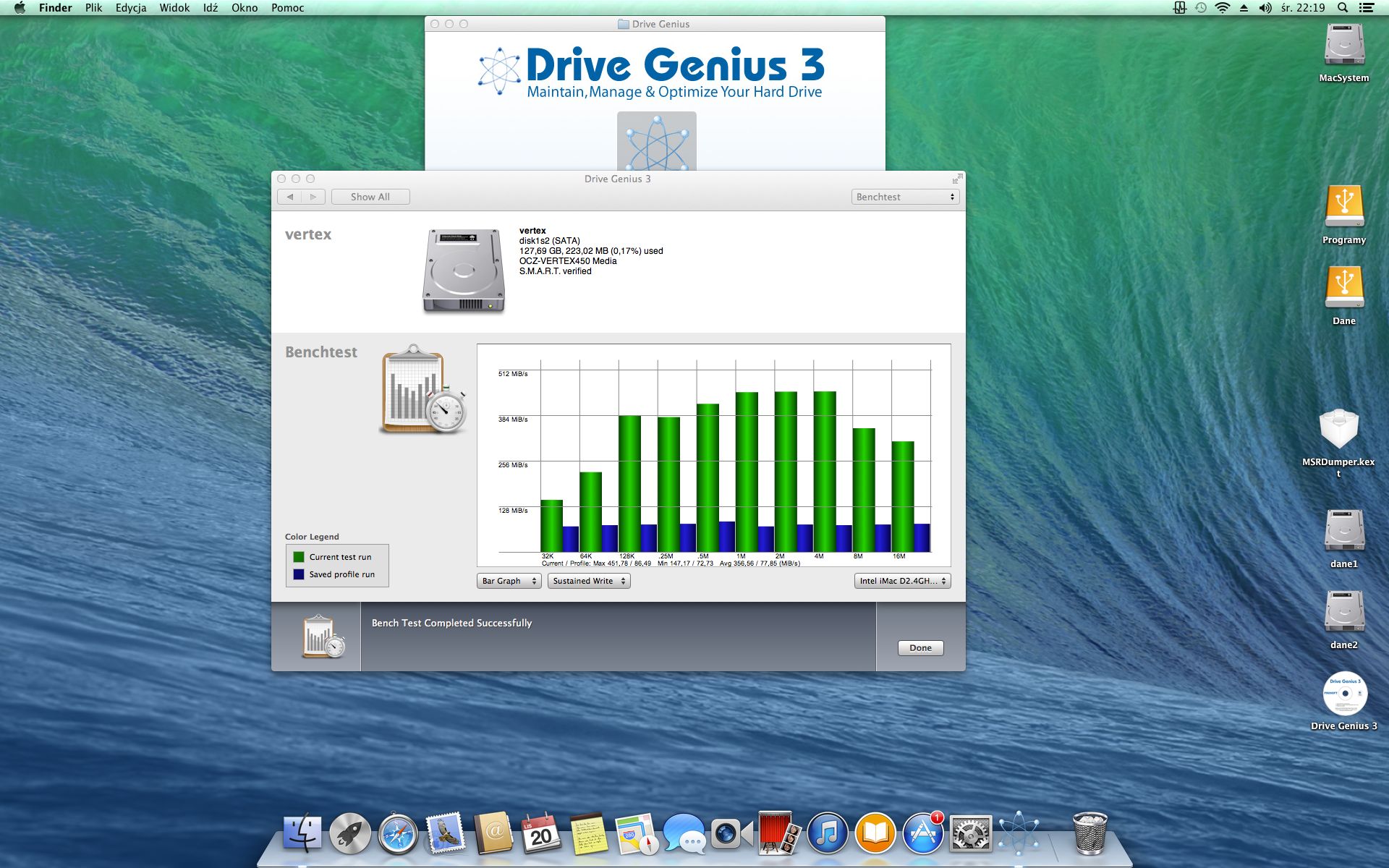Viewport: 1389px width, 868px height.
Task: Click the back navigation arrow button
Action: pyautogui.click(x=289, y=197)
